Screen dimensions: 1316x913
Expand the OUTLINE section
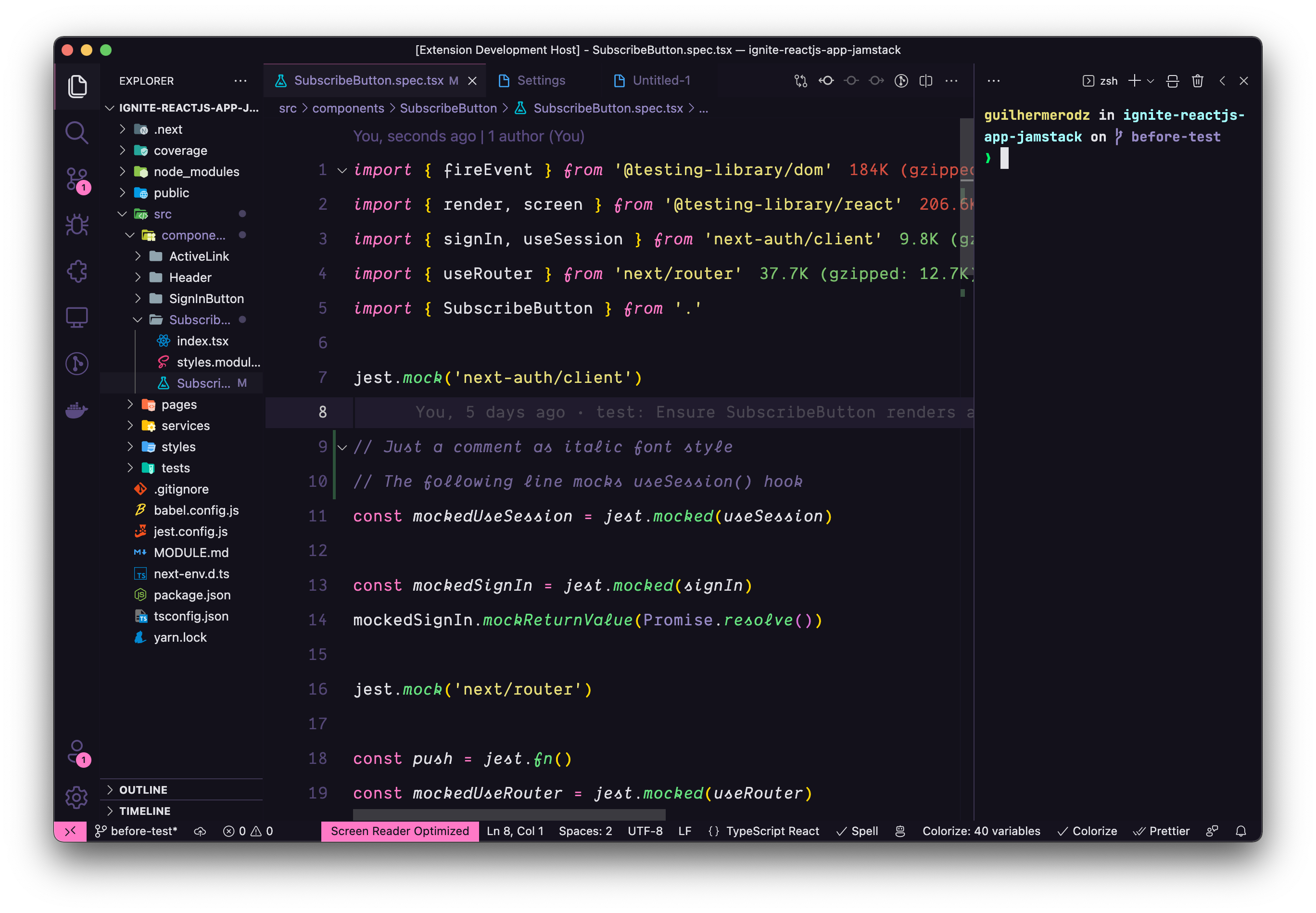point(182,789)
